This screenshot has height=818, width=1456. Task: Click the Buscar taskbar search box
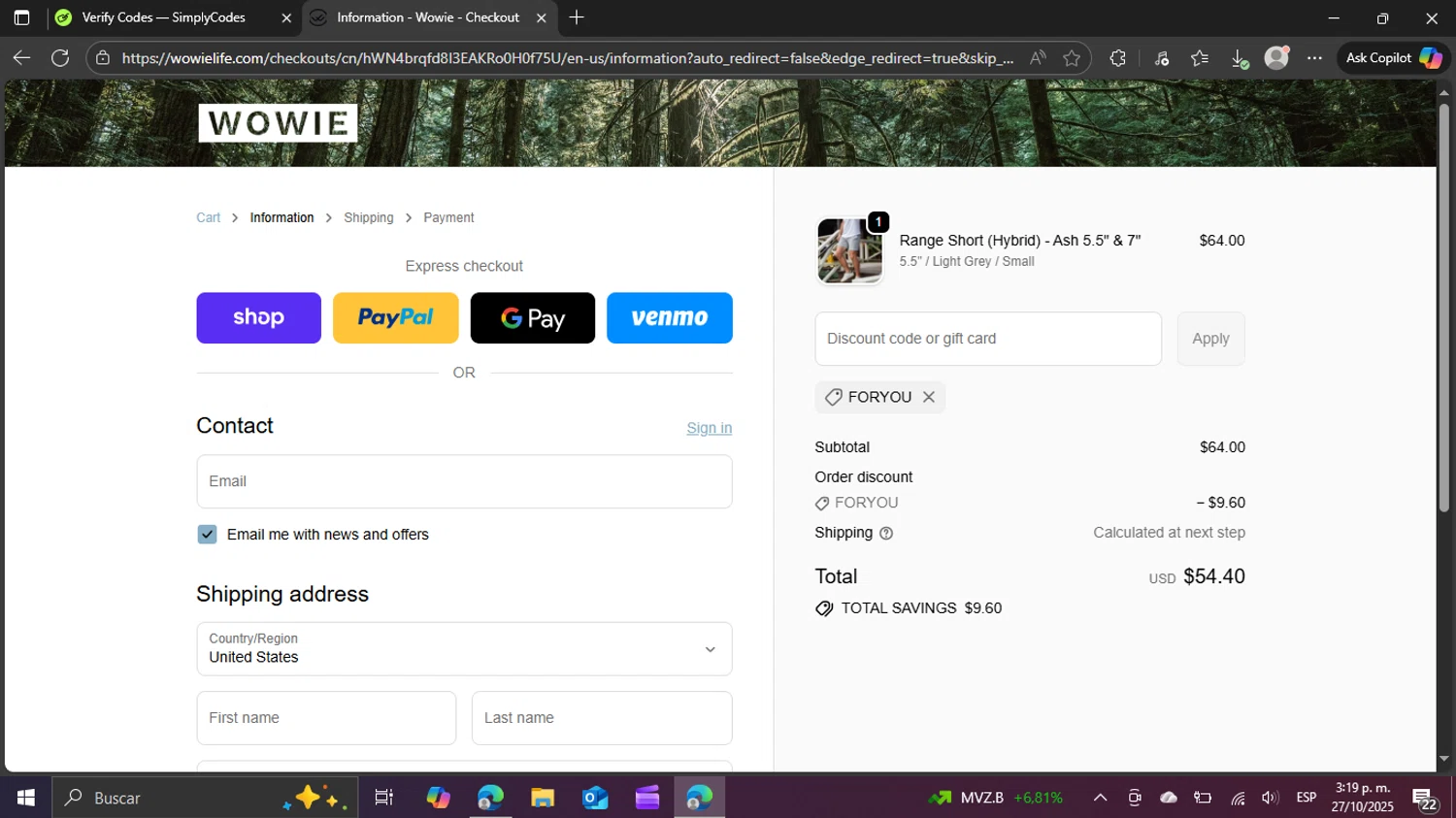click(x=205, y=798)
